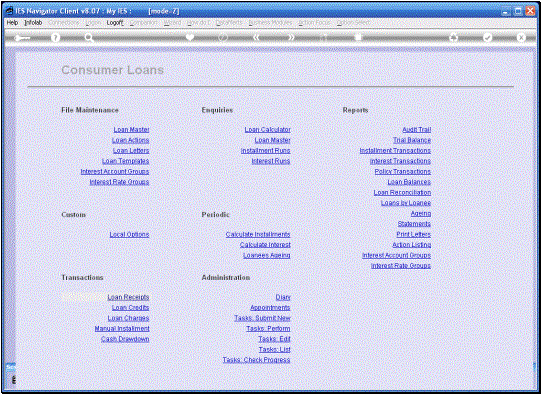
Task: Click the key icon in the toolbar
Action: coord(22,38)
